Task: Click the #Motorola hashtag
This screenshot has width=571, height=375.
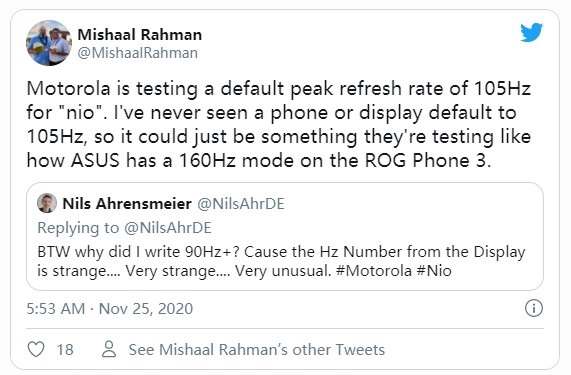Action: pyautogui.click(x=374, y=271)
